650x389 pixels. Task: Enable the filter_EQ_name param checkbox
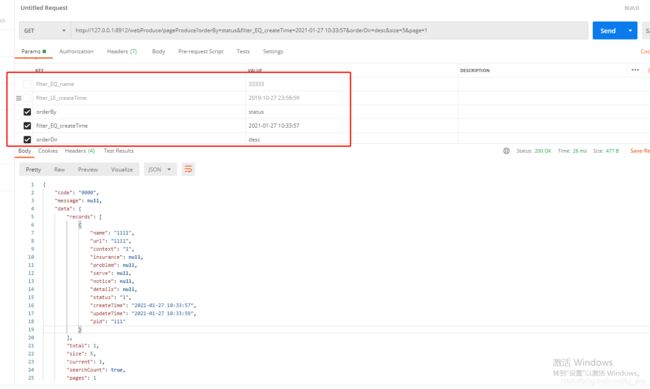point(27,84)
